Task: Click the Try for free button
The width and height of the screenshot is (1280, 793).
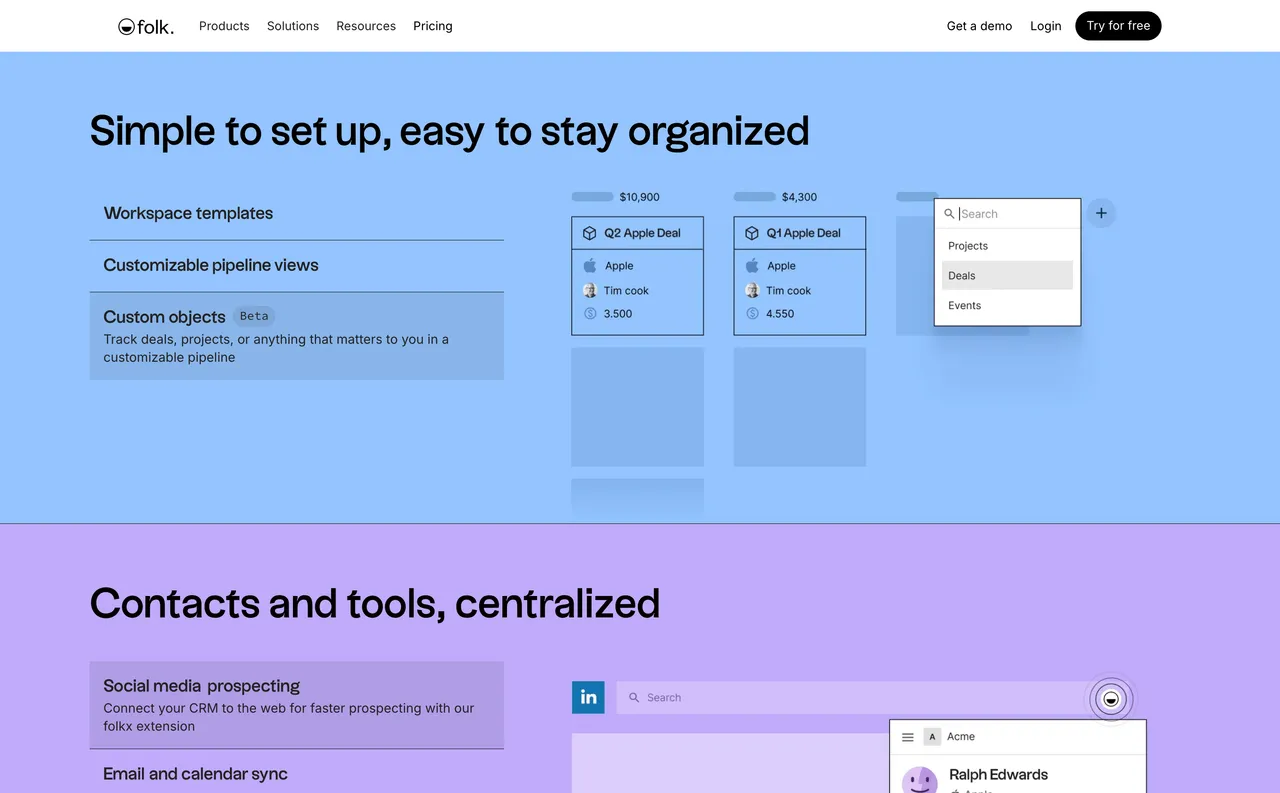Action: tap(1118, 26)
